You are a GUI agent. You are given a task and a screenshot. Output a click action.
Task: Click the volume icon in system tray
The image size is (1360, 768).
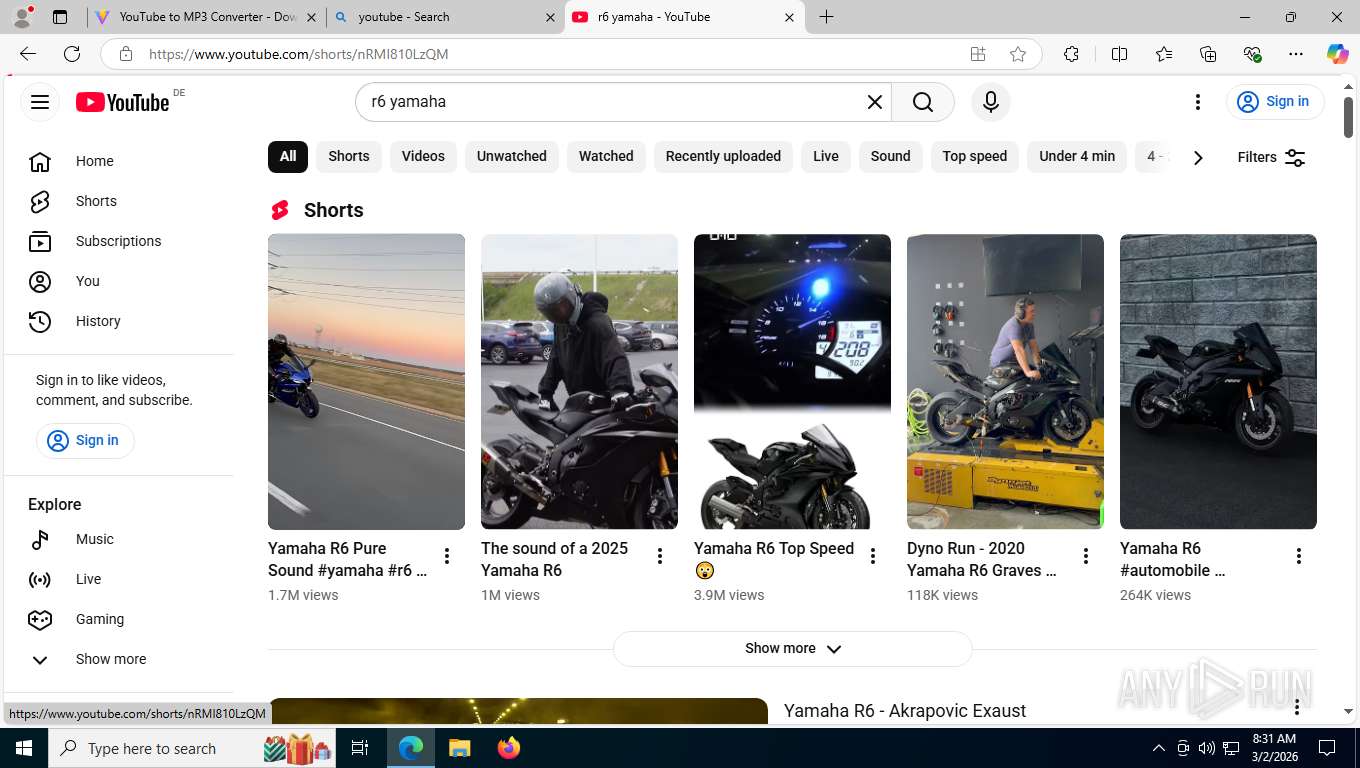click(x=1207, y=748)
